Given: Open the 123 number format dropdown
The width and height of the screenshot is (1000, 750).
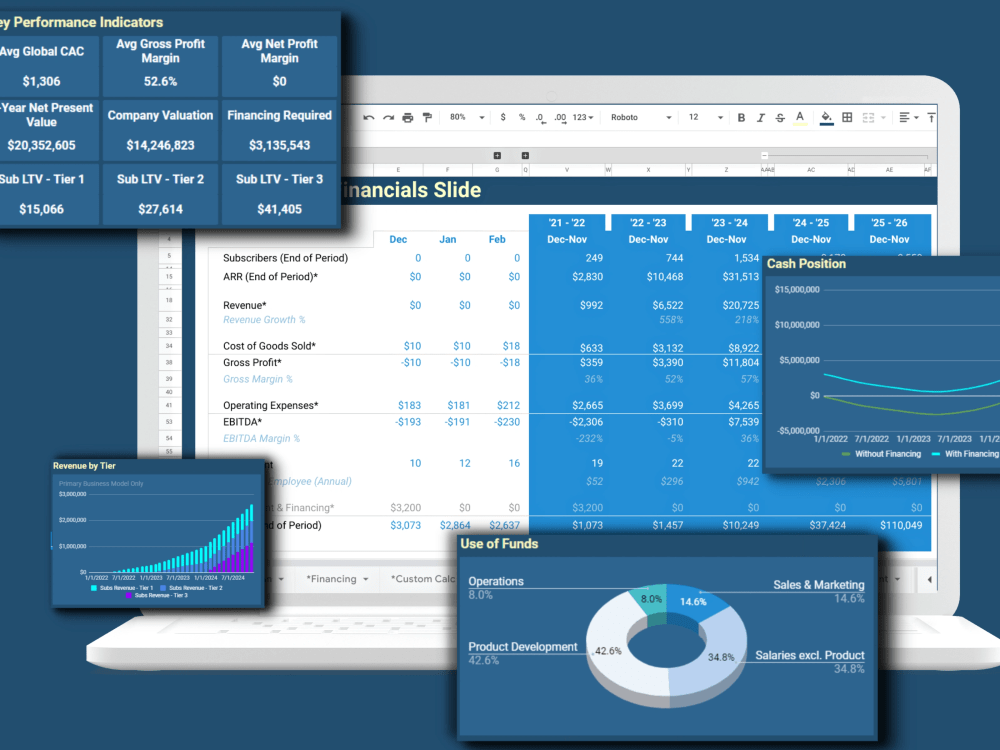Looking at the screenshot, I should (x=583, y=117).
